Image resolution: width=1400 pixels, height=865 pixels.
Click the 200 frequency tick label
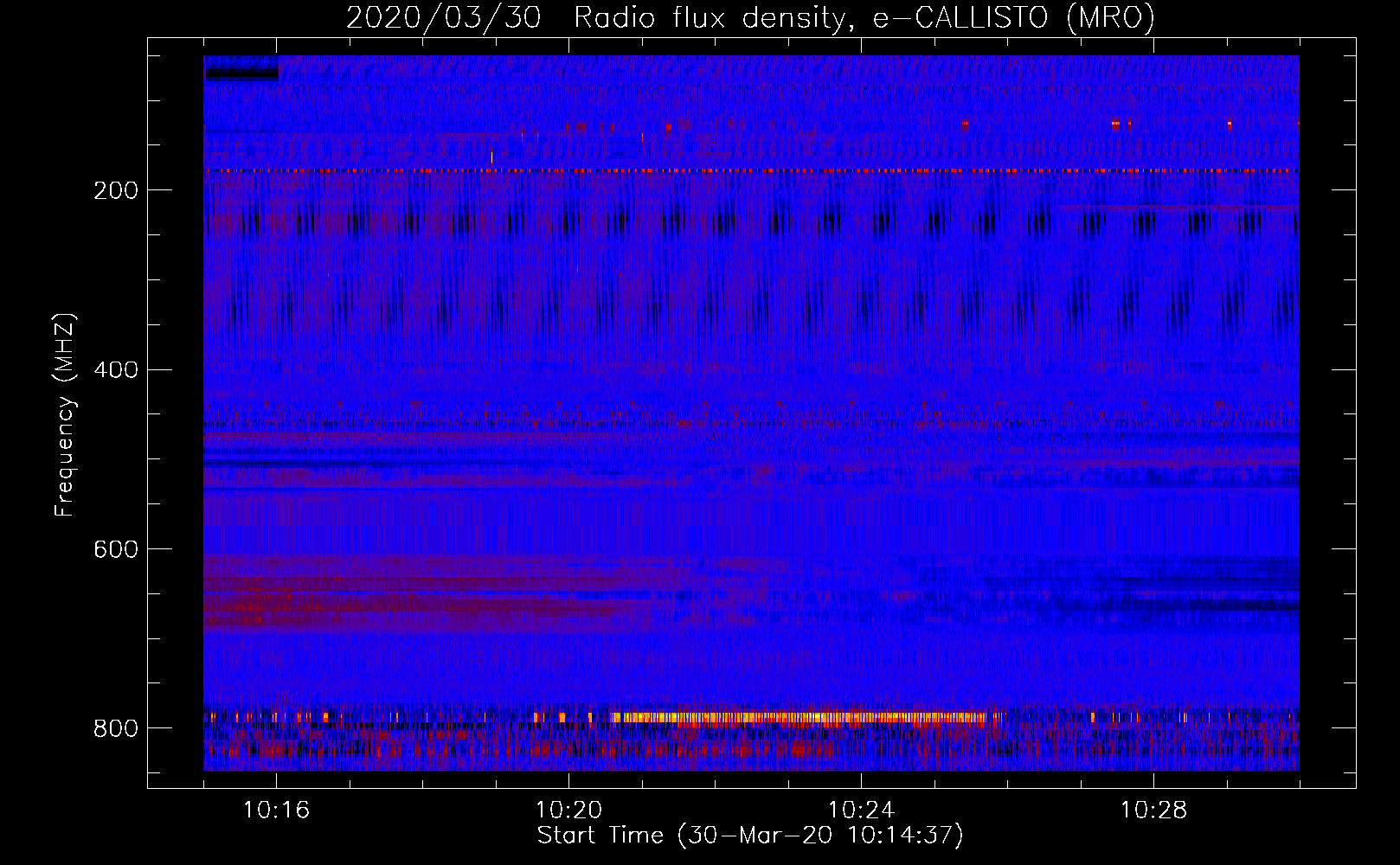tap(115, 190)
